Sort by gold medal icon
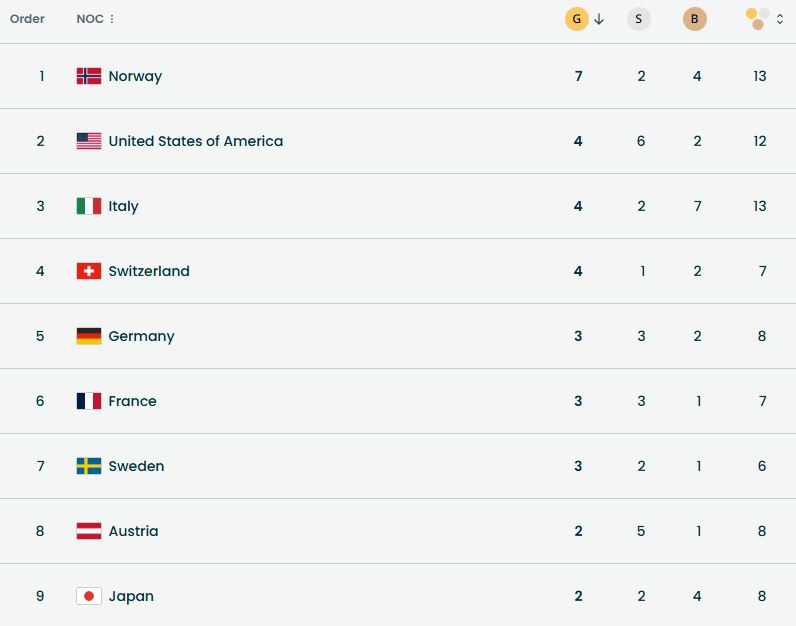The height and width of the screenshot is (626, 796). pyautogui.click(x=577, y=19)
